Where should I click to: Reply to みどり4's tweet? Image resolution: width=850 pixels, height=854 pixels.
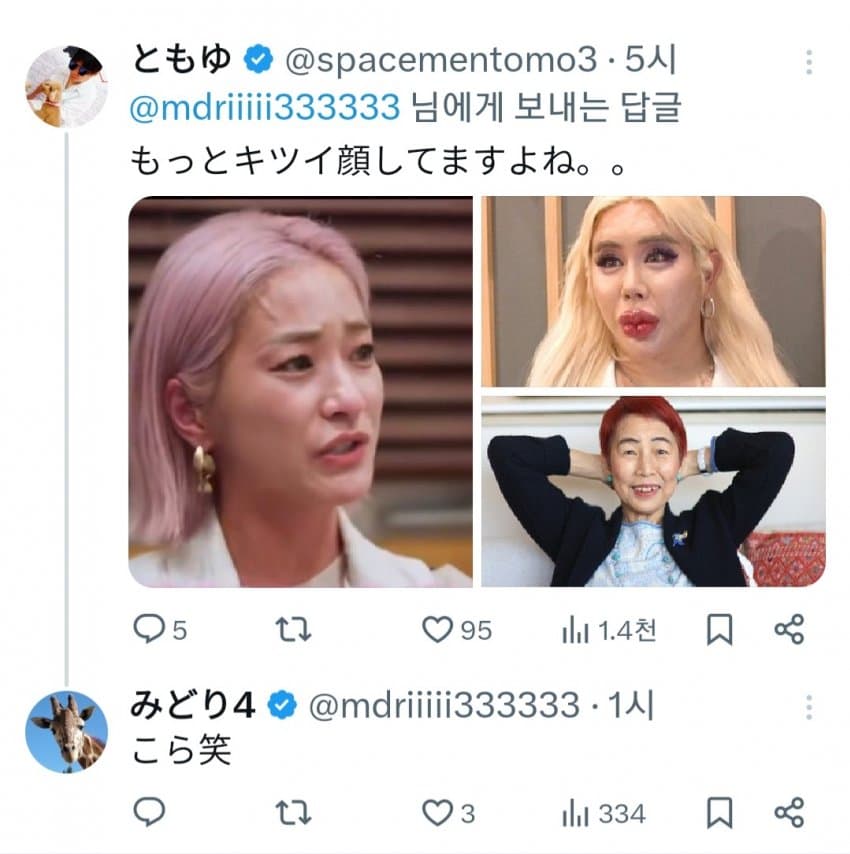[150, 812]
